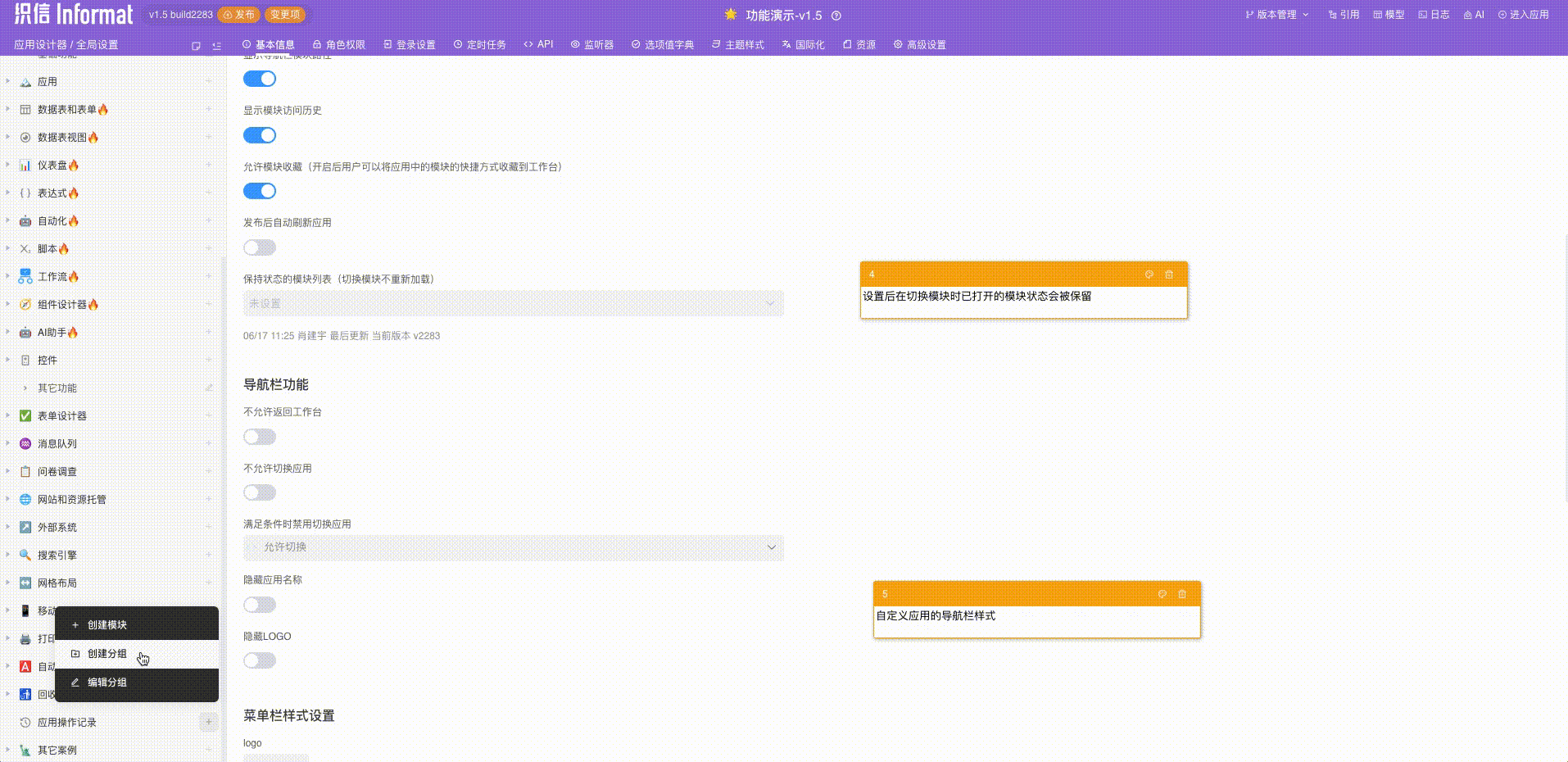Enable 发布后自动刷新应用
1568x762 pixels.
pyautogui.click(x=260, y=247)
